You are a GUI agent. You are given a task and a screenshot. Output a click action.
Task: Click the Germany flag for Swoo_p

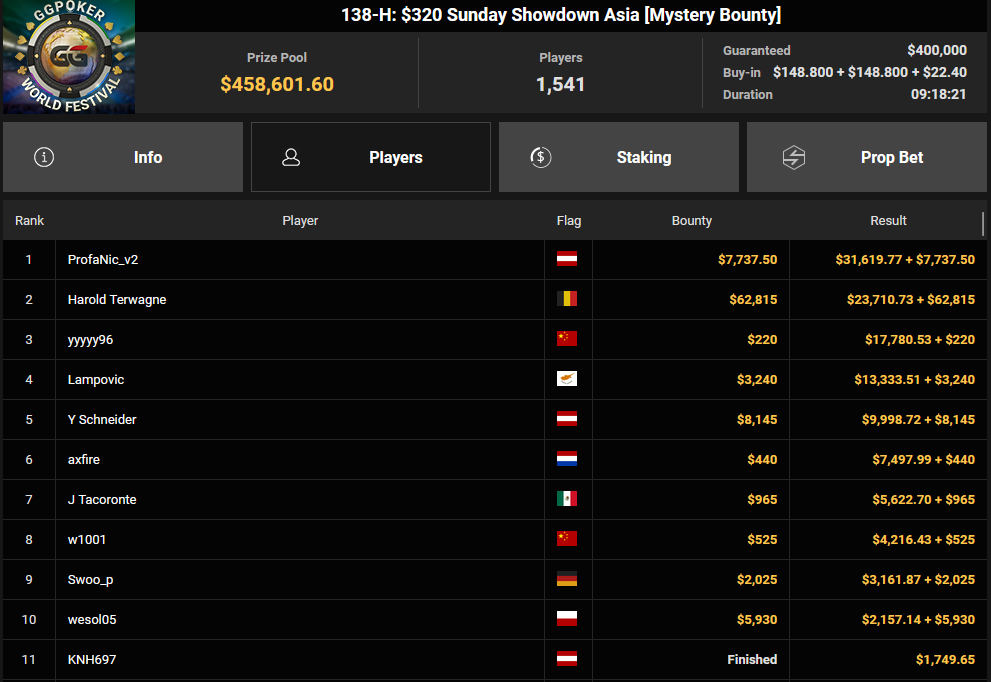tap(567, 579)
